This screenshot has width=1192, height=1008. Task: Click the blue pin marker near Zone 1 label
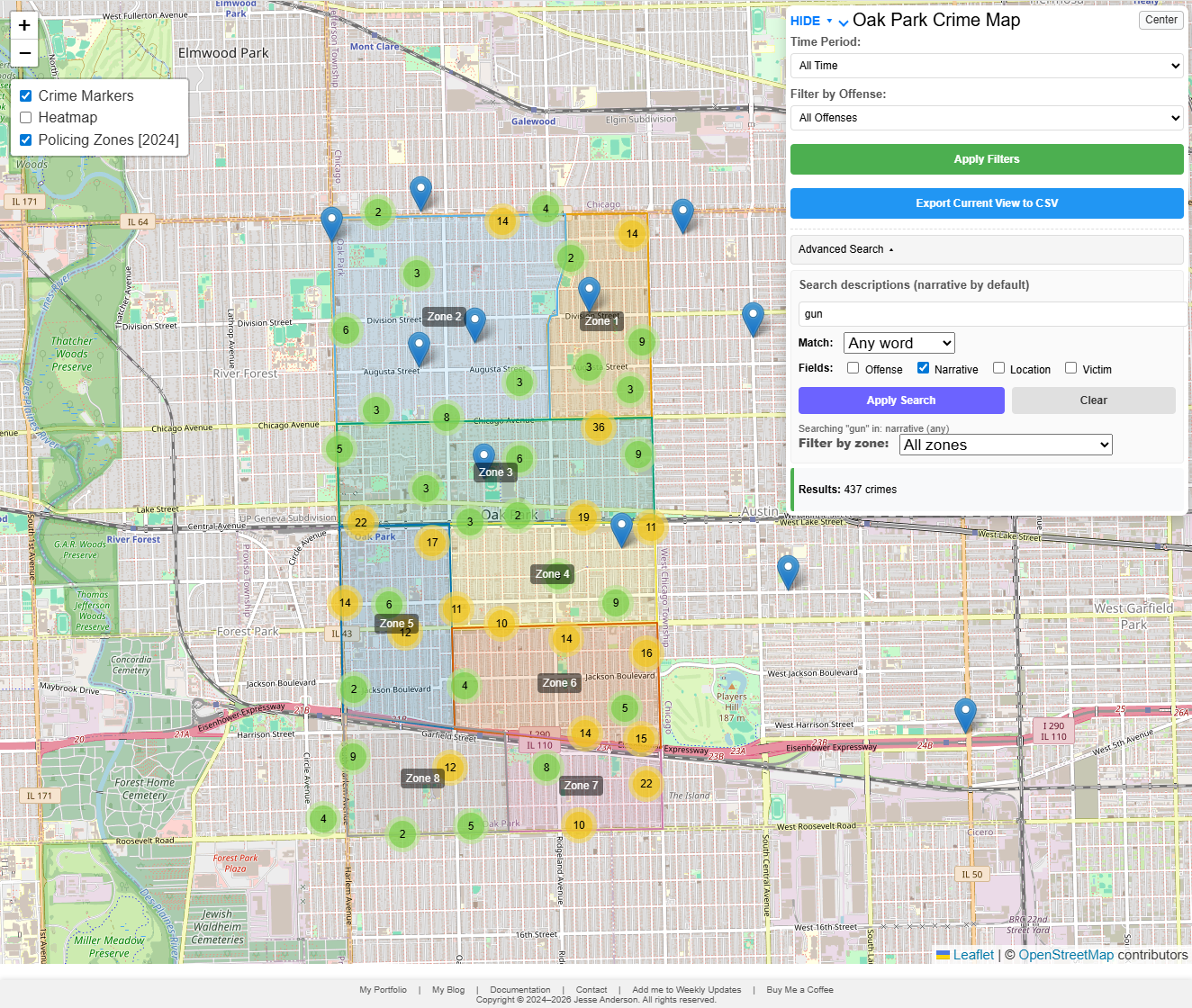589,293
